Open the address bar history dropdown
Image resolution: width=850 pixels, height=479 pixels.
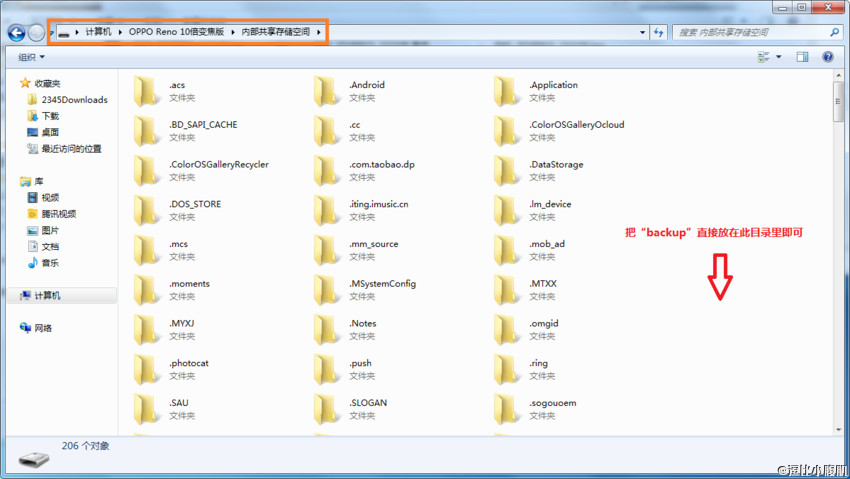[642, 33]
